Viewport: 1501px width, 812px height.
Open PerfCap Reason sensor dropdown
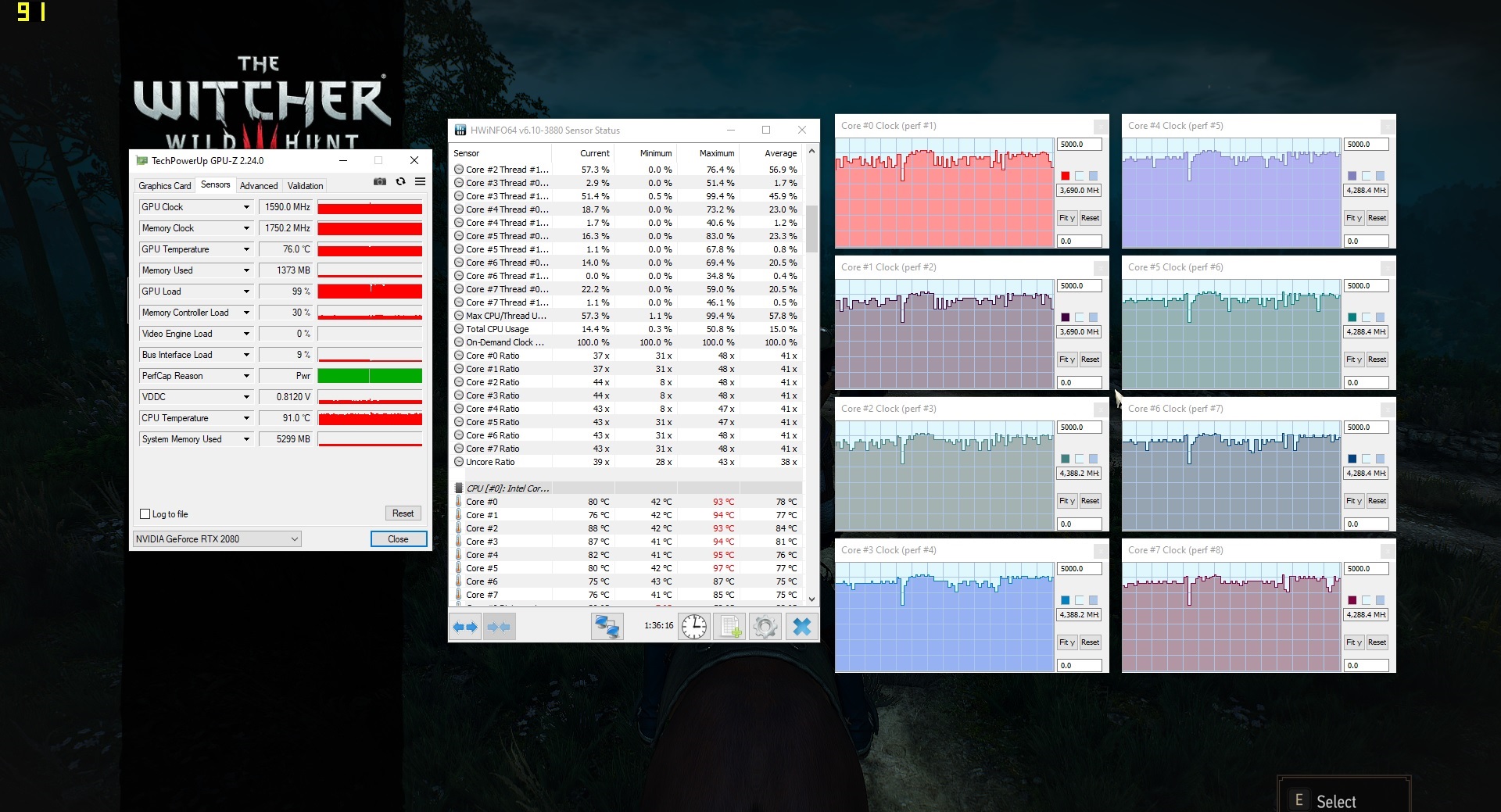(246, 376)
